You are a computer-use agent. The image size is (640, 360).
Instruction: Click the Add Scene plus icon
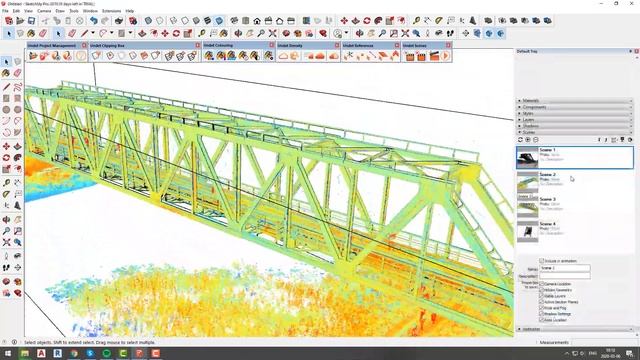528,140
